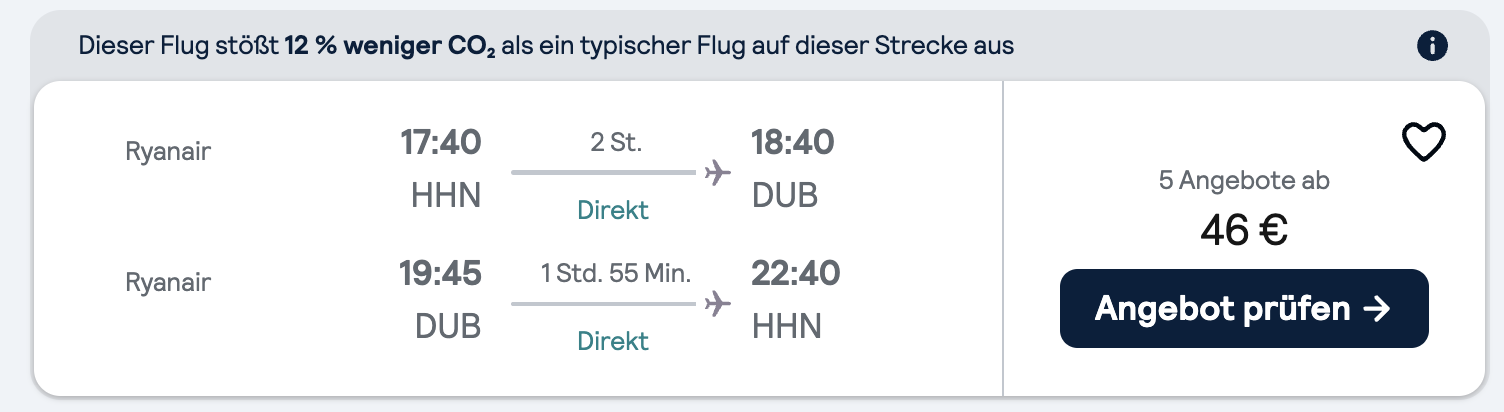1504x412 pixels.
Task: Click the CO2 emissions banner text
Action: [546, 46]
